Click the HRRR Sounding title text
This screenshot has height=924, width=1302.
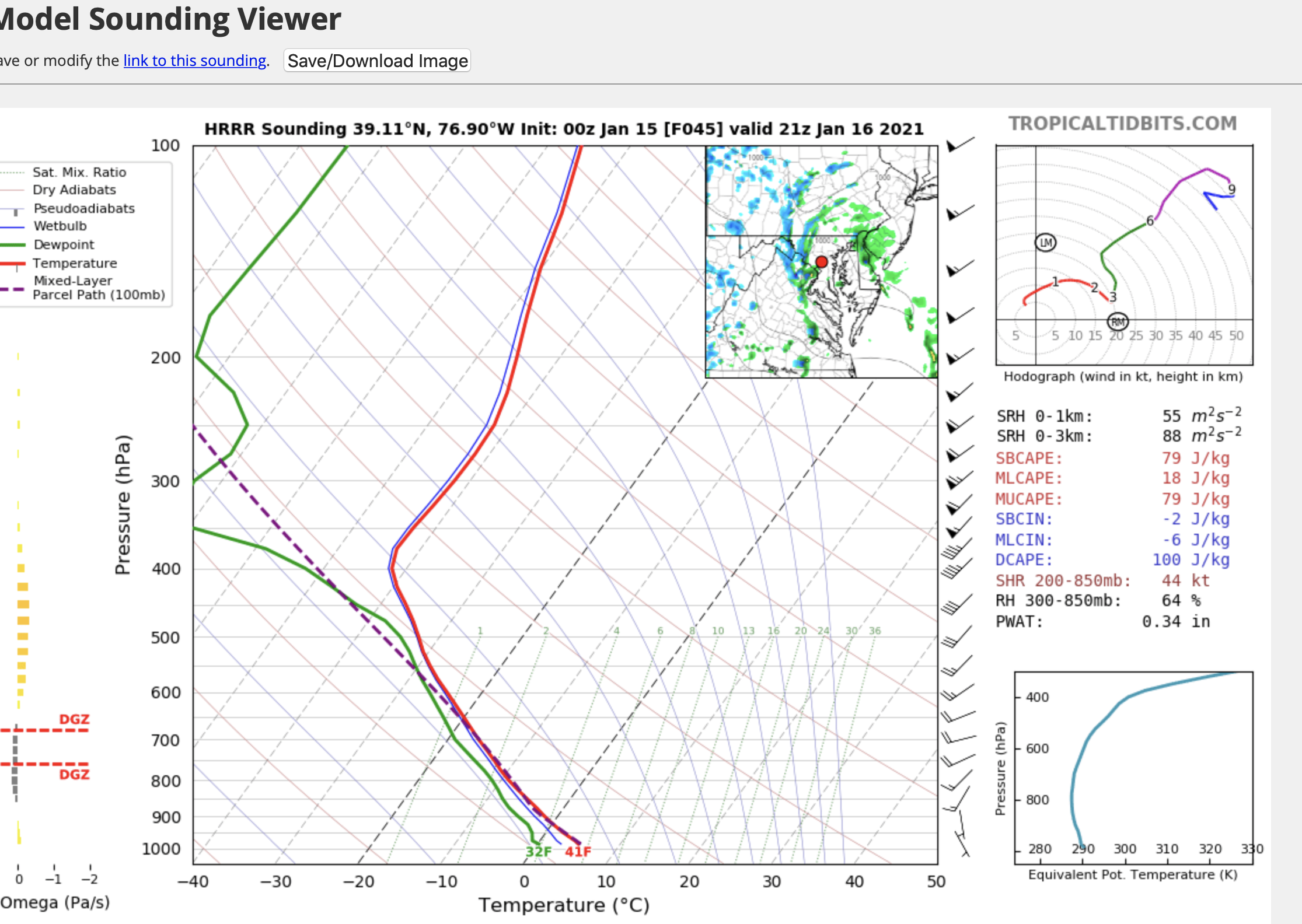(x=564, y=129)
